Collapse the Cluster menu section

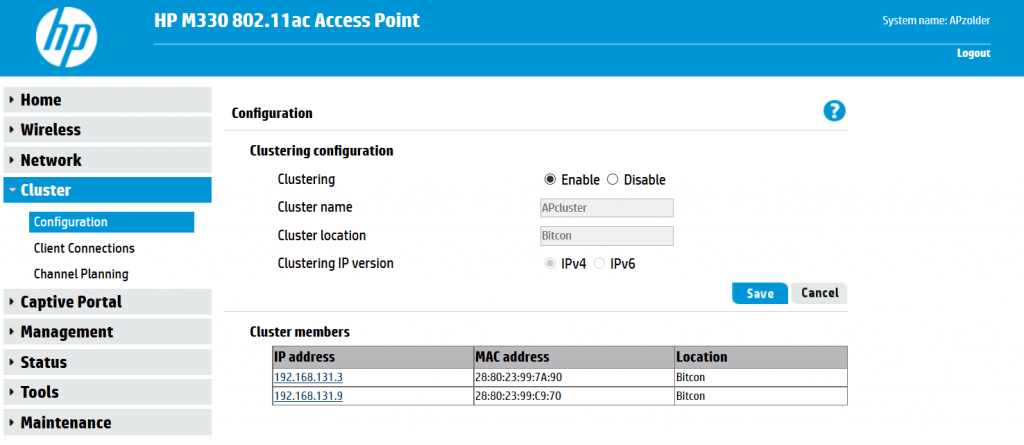[x=107, y=190]
